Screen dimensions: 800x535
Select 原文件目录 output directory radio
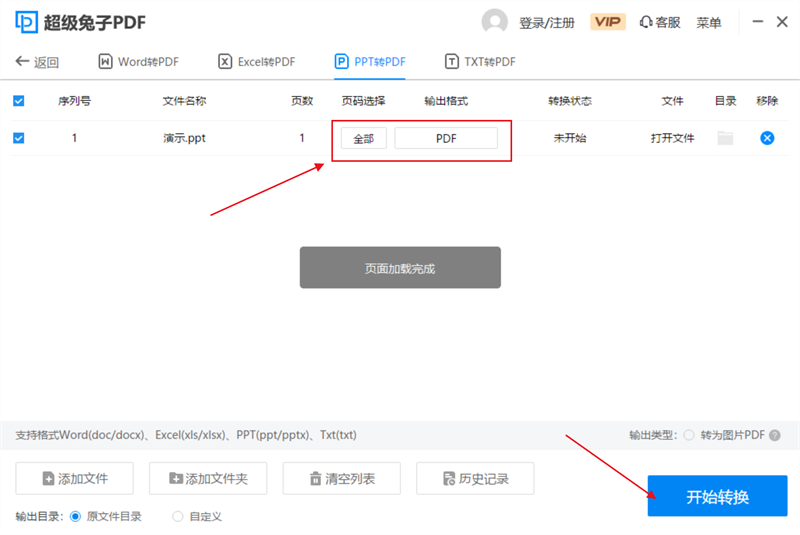(75, 517)
